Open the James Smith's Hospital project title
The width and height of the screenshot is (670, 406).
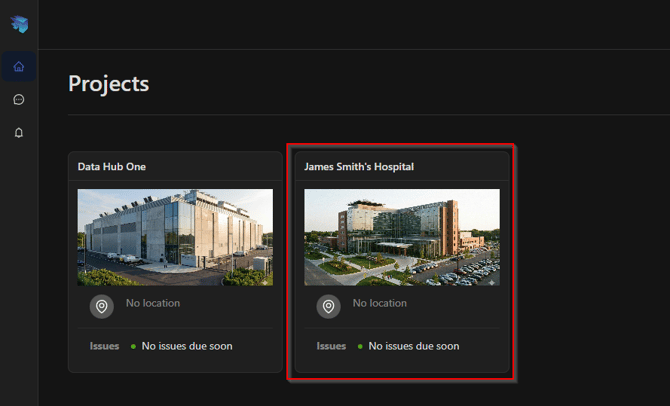pyautogui.click(x=358, y=167)
